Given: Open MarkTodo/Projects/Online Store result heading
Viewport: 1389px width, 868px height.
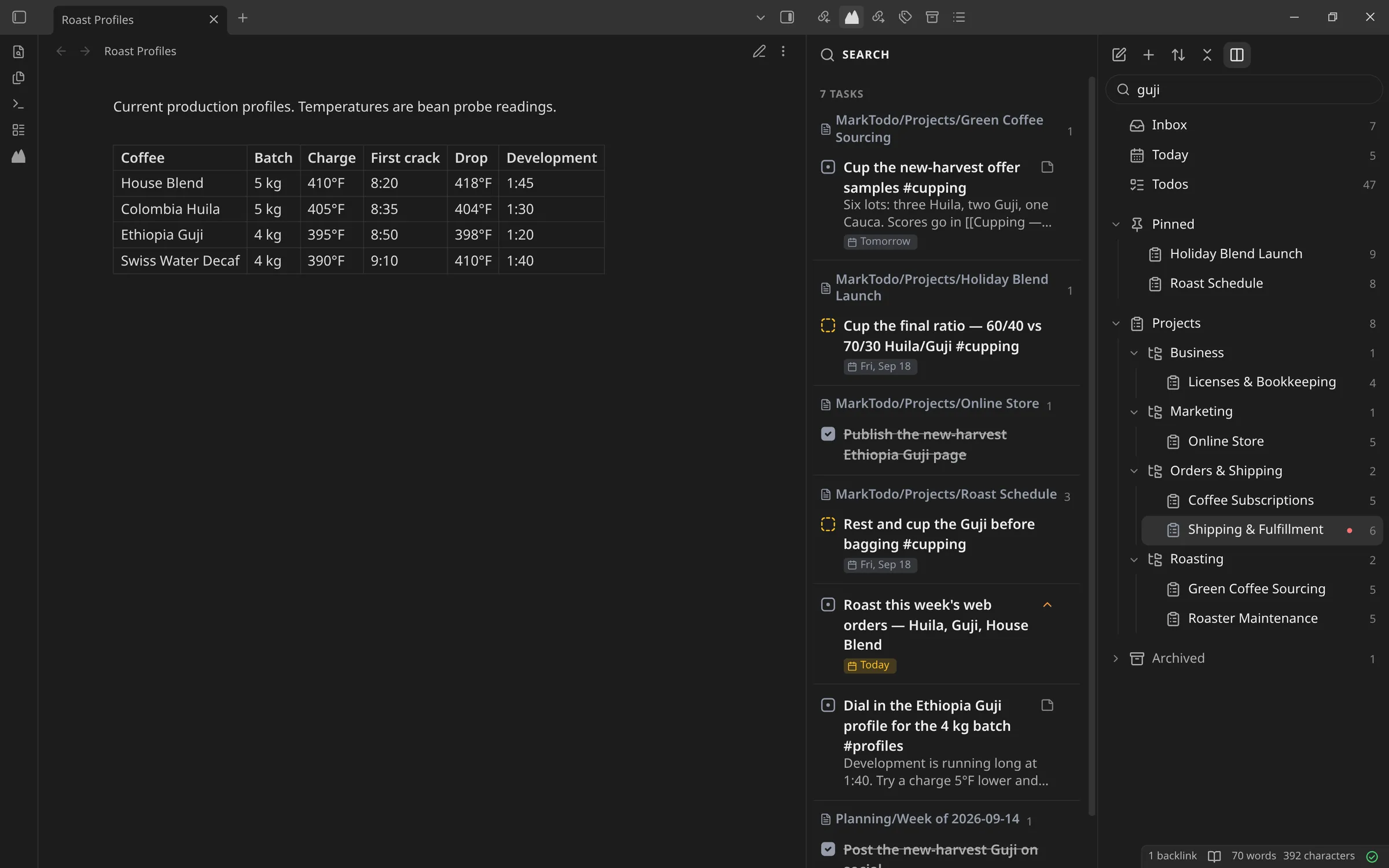Looking at the screenshot, I should [x=937, y=403].
